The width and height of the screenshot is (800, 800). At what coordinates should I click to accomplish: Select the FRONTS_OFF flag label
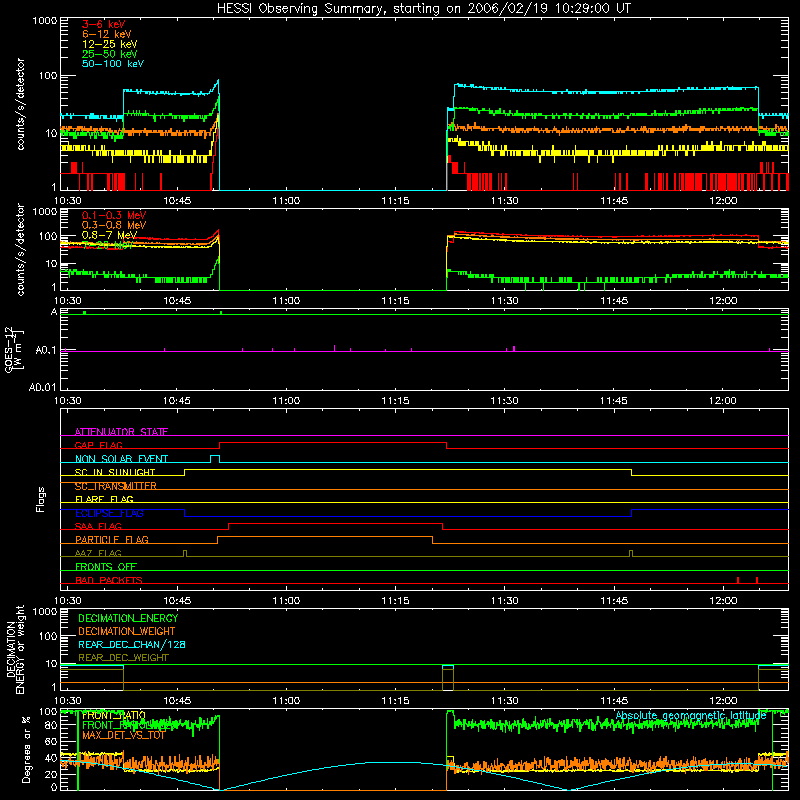click(106, 566)
